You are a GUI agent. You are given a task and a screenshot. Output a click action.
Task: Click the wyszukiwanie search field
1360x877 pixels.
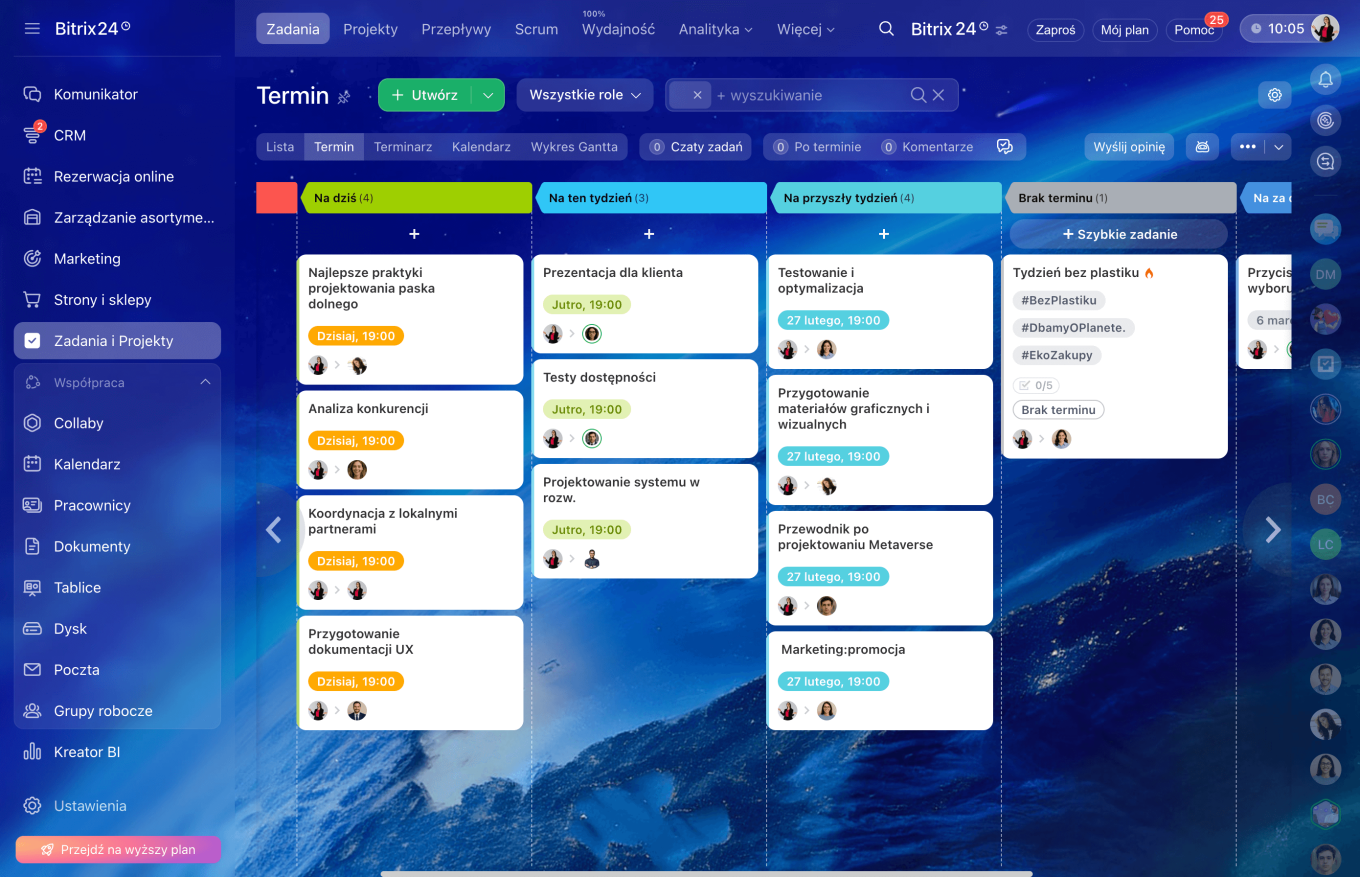coord(810,95)
